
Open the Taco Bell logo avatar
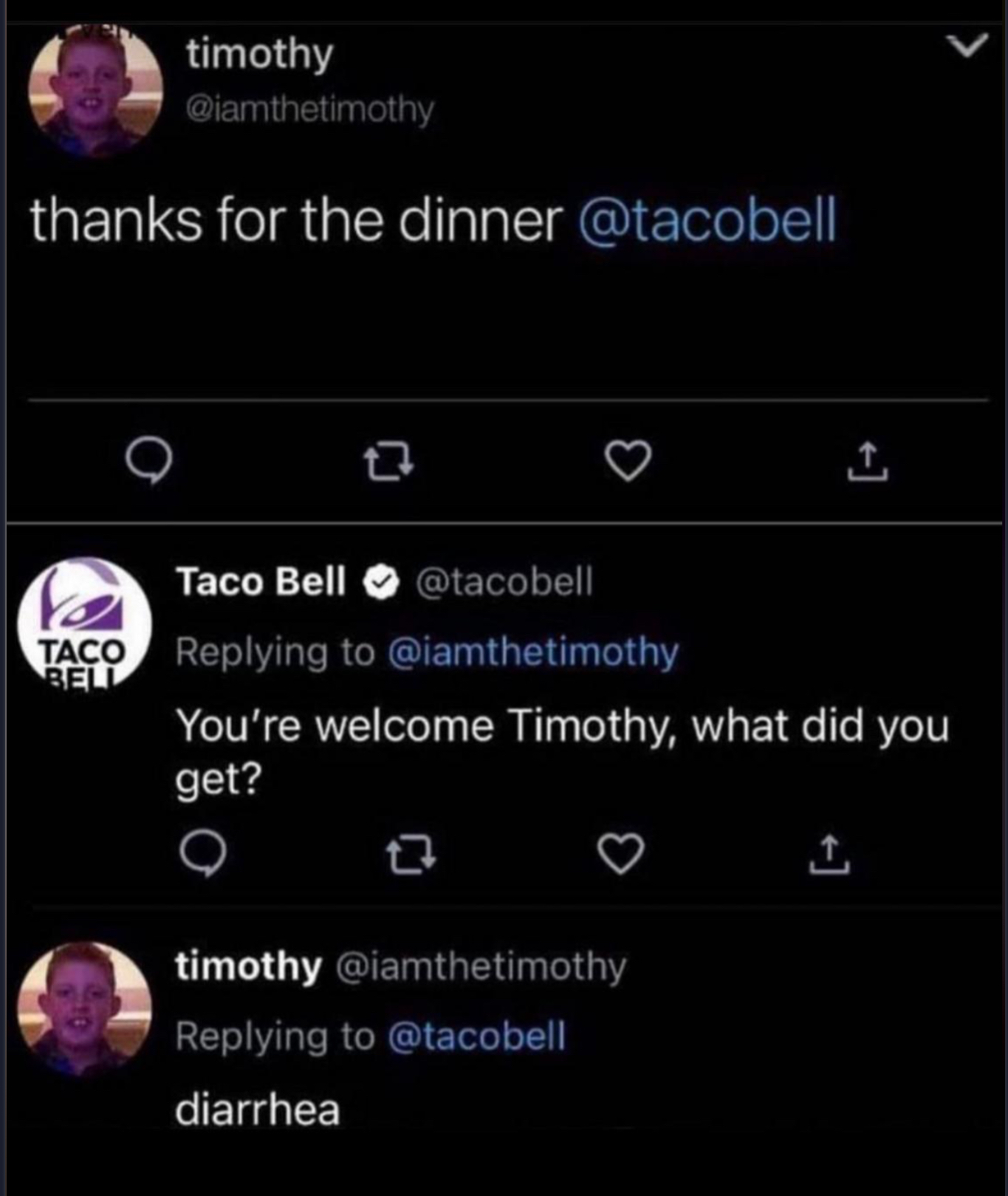85,624
